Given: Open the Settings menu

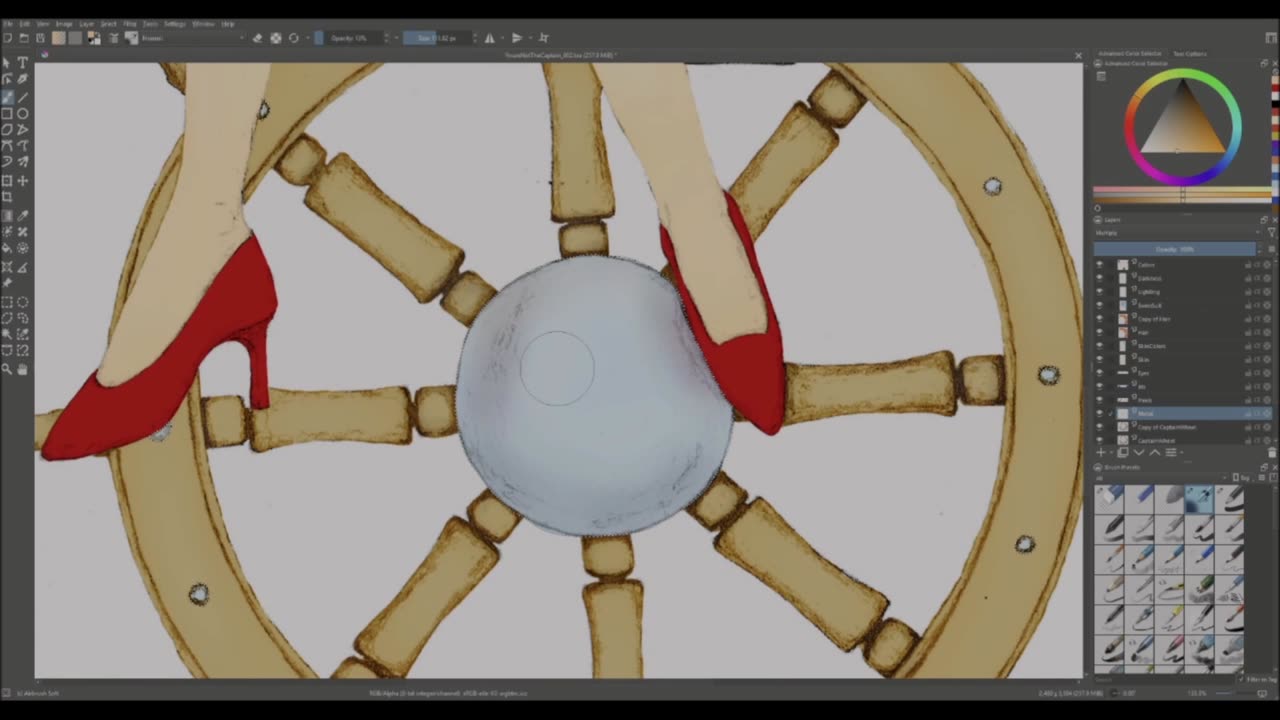Looking at the screenshot, I should coord(175,23).
